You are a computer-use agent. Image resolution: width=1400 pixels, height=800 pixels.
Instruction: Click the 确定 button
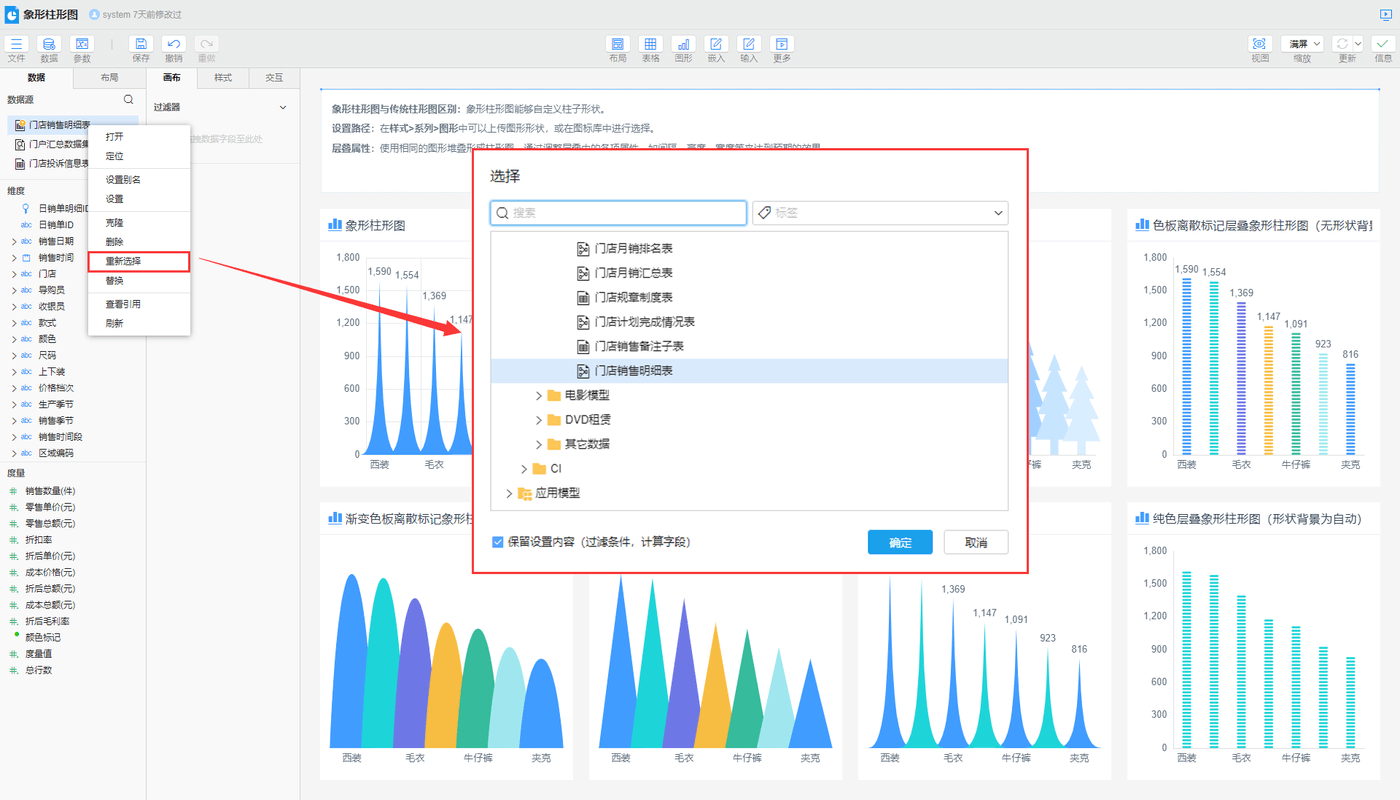coord(900,542)
